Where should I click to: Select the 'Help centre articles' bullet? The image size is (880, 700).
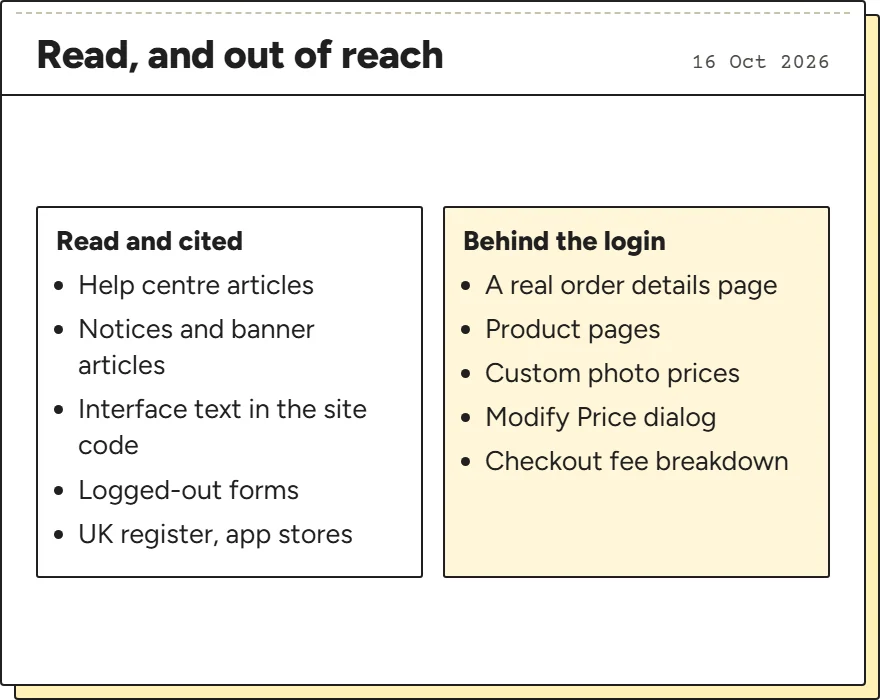click(196, 285)
